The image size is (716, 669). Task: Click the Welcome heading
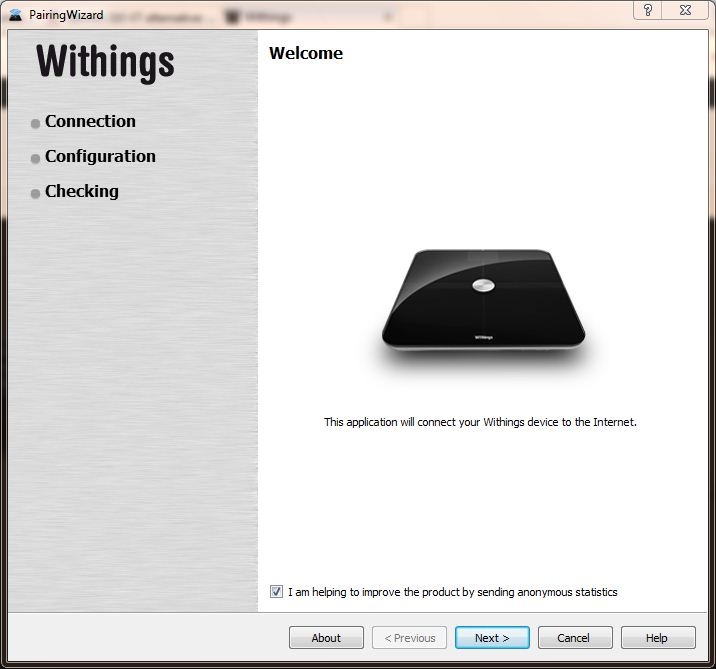[x=306, y=53]
